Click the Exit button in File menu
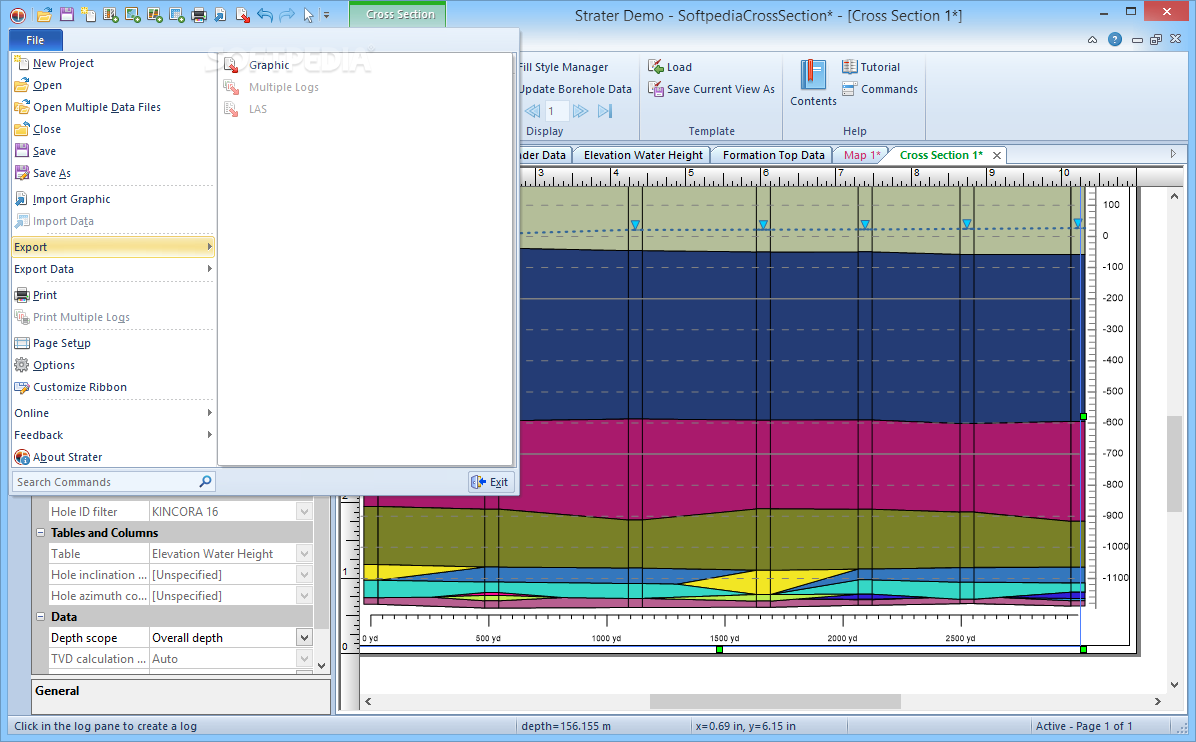The image size is (1196, 742). point(490,482)
